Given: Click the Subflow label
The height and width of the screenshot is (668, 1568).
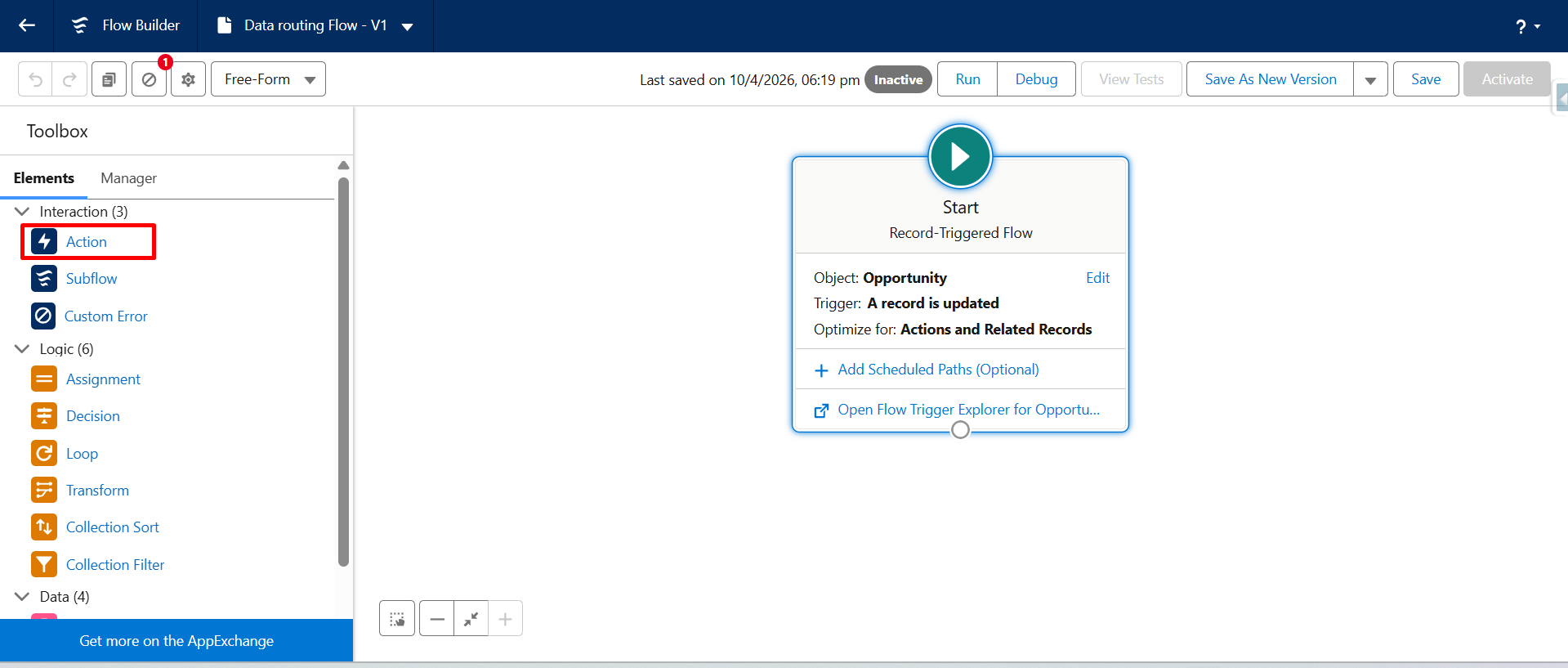Looking at the screenshot, I should pos(92,279).
